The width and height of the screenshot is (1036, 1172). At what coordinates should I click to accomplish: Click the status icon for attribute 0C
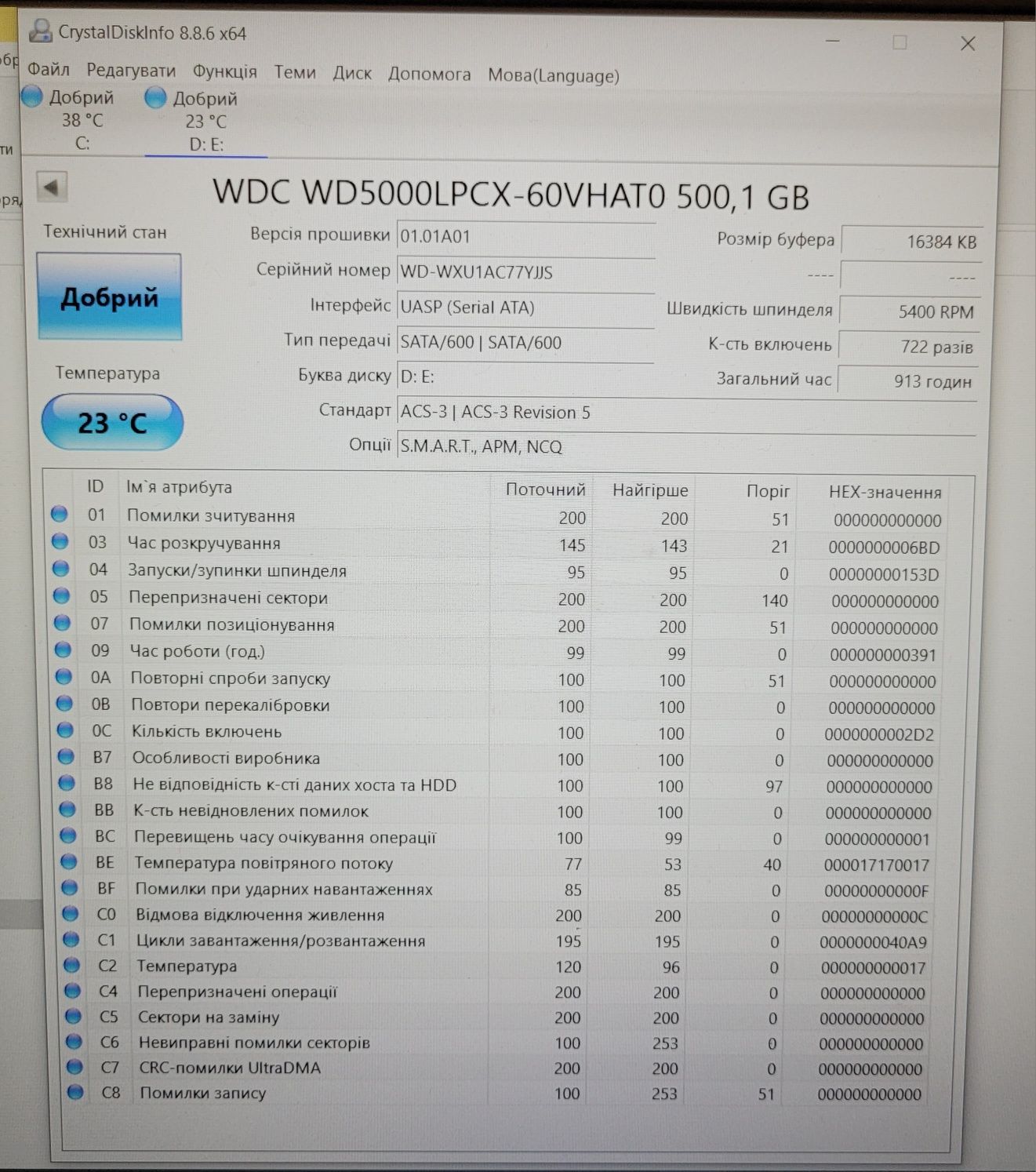[x=65, y=730]
